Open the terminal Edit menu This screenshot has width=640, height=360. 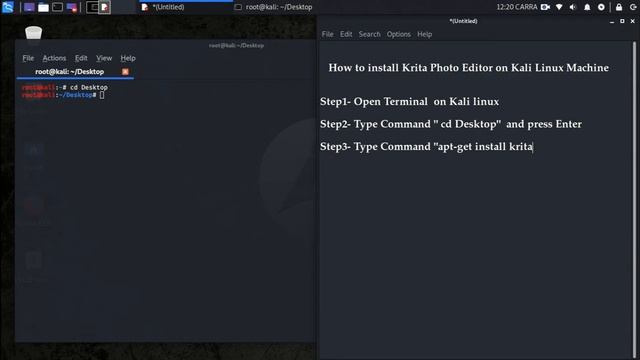(81, 58)
